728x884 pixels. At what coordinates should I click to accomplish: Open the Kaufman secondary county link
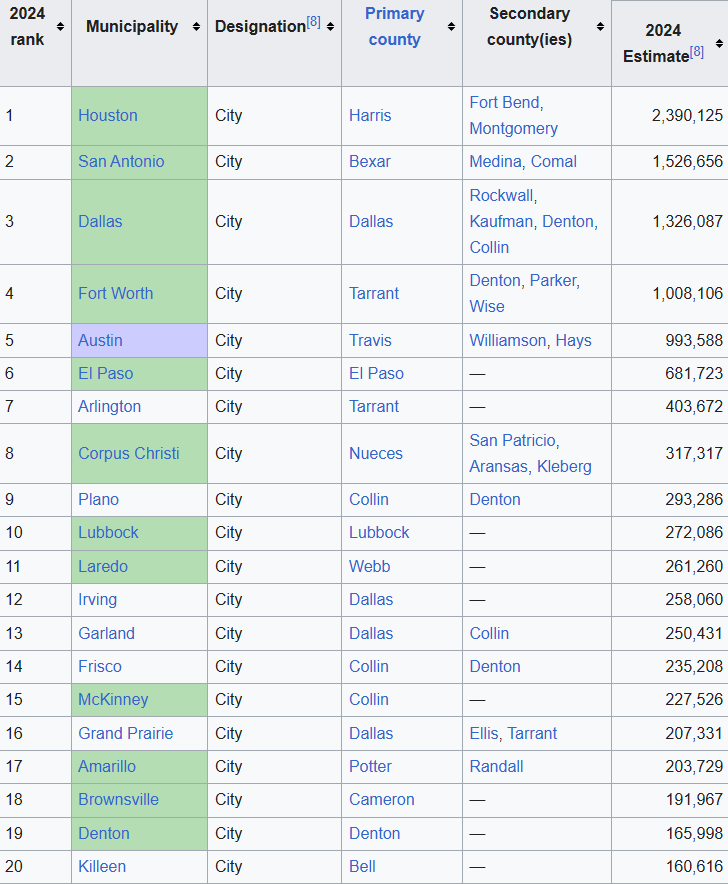[501, 222]
